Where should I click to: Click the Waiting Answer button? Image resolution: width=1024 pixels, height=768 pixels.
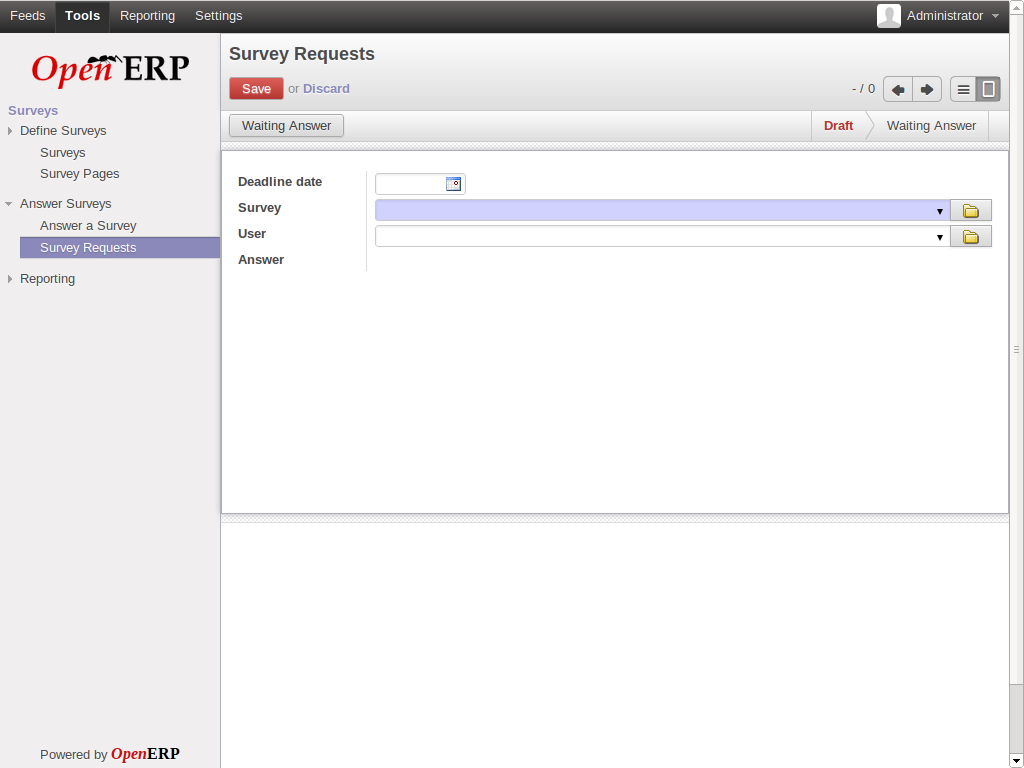click(x=286, y=126)
